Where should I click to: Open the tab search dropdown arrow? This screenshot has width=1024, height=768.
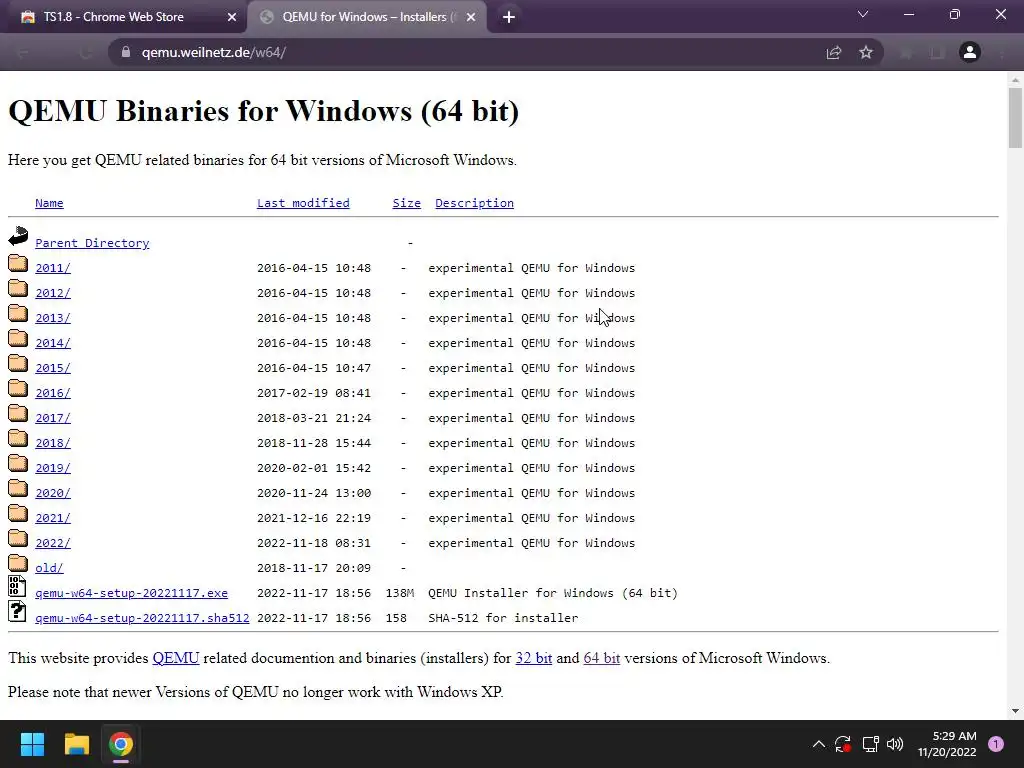[863, 14]
